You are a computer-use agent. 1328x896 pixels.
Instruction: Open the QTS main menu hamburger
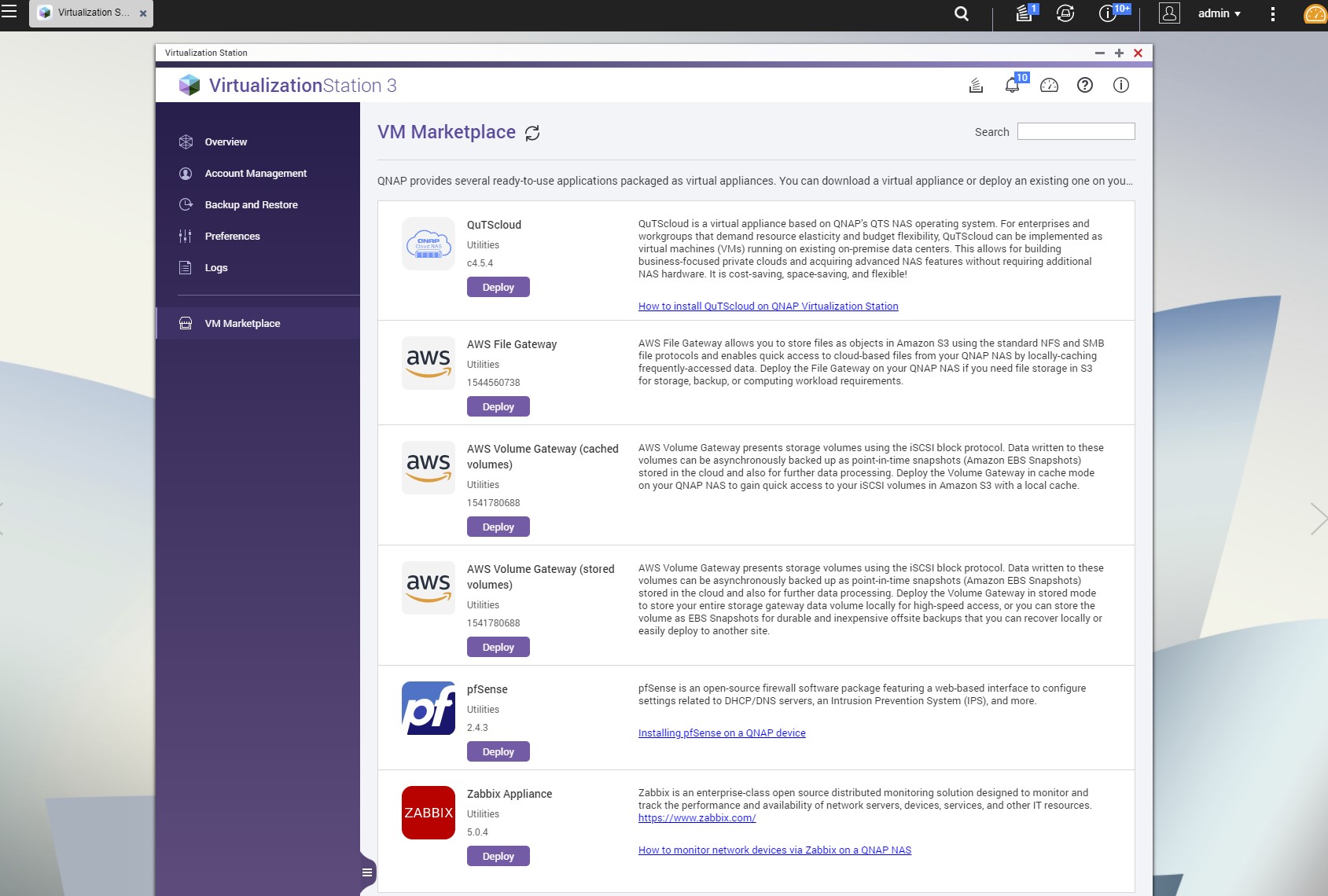click(9, 12)
